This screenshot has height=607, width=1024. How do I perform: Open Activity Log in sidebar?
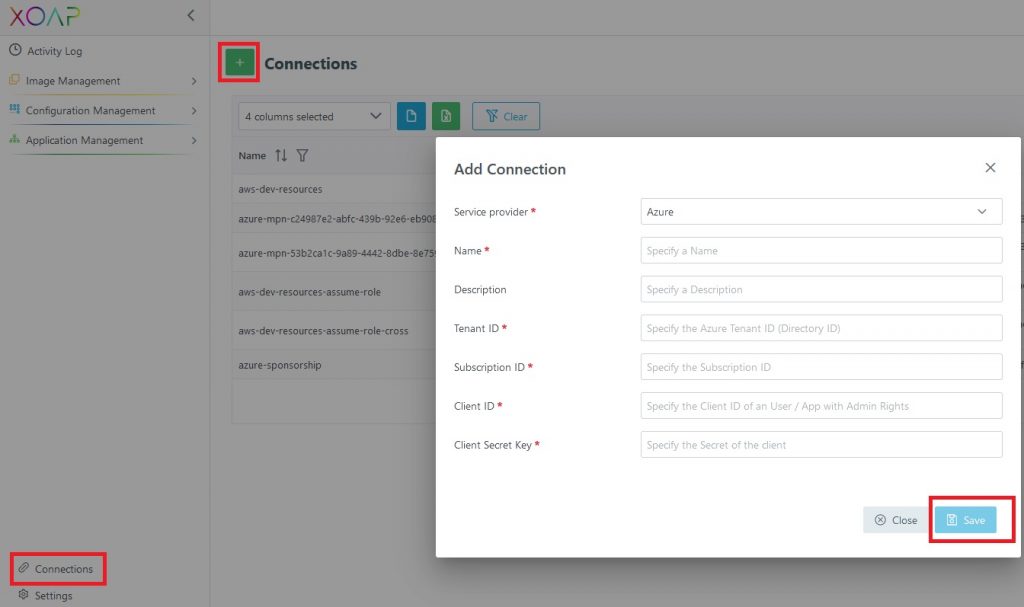click(x=54, y=51)
